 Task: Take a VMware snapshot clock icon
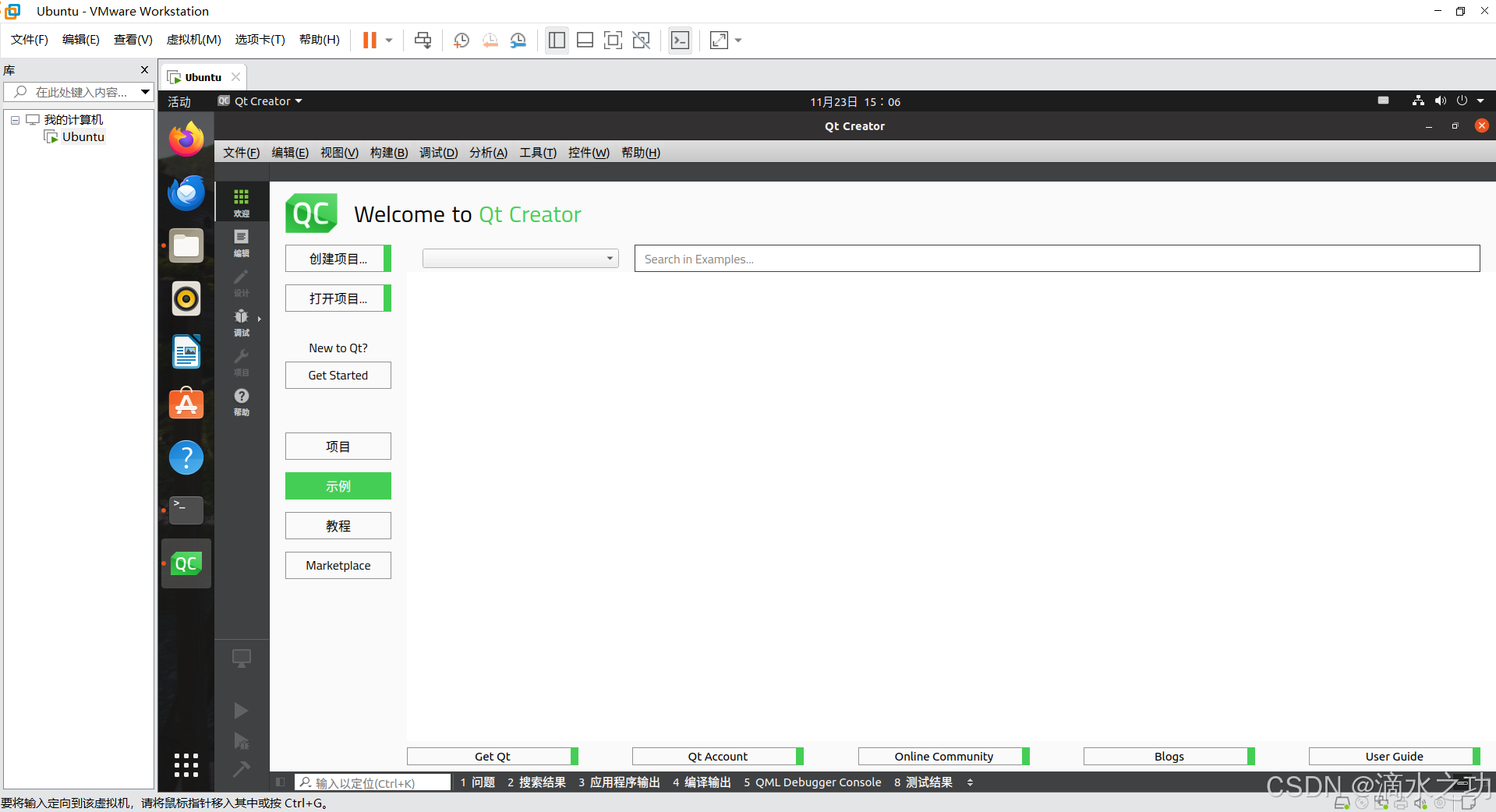point(462,40)
